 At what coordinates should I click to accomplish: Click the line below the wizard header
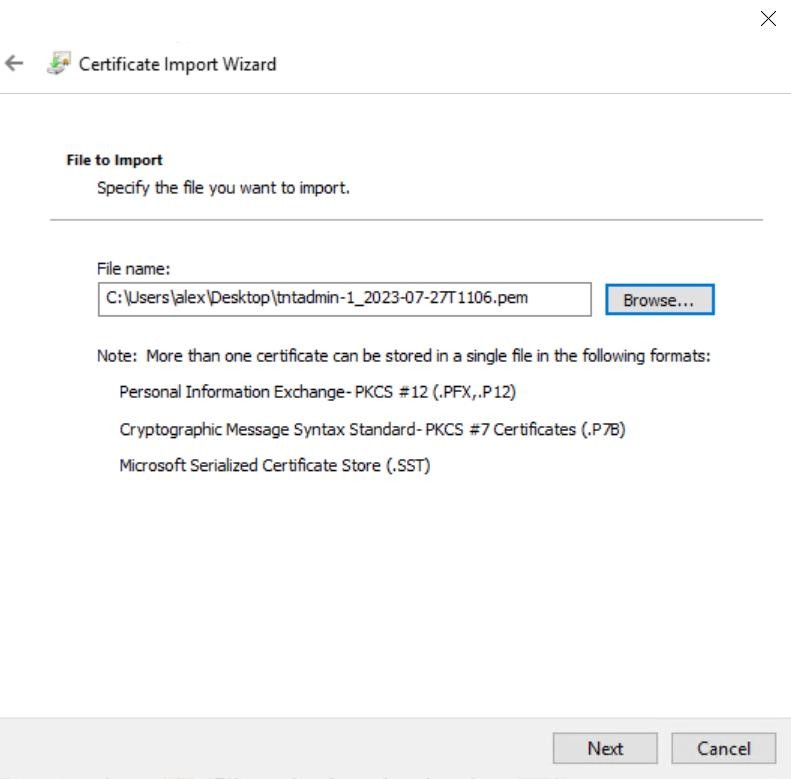pyautogui.click(x=396, y=93)
